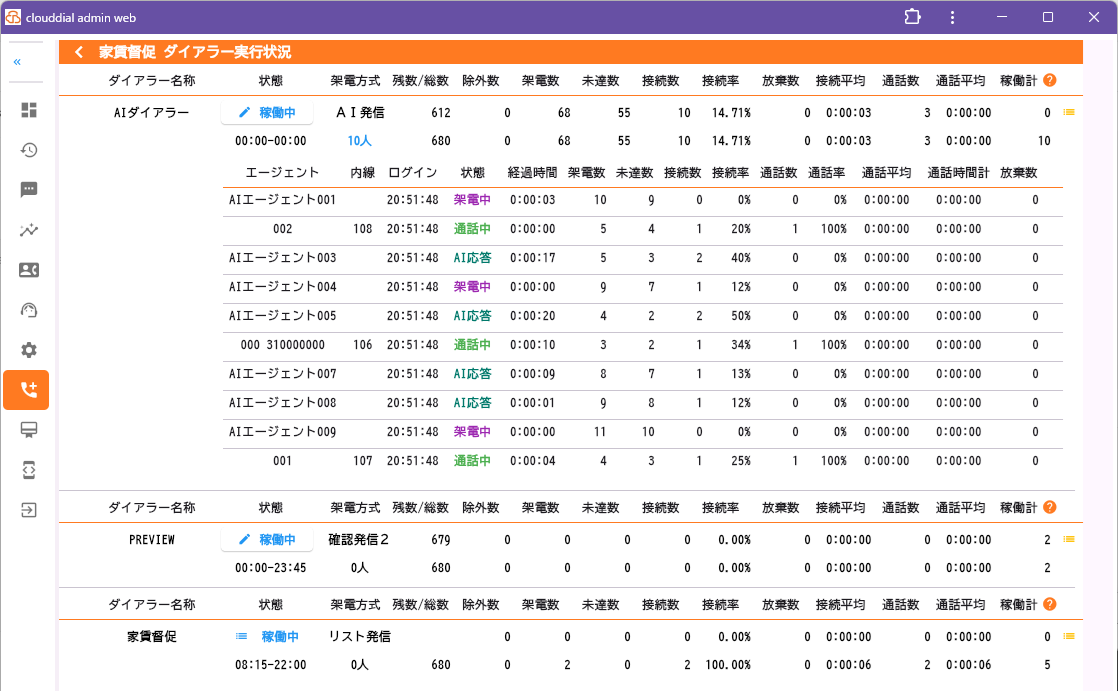Image resolution: width=1118 pixels, height=691 pixels.
Task: Open the dashboard icon in sidebar
Action: click(29, 110)
